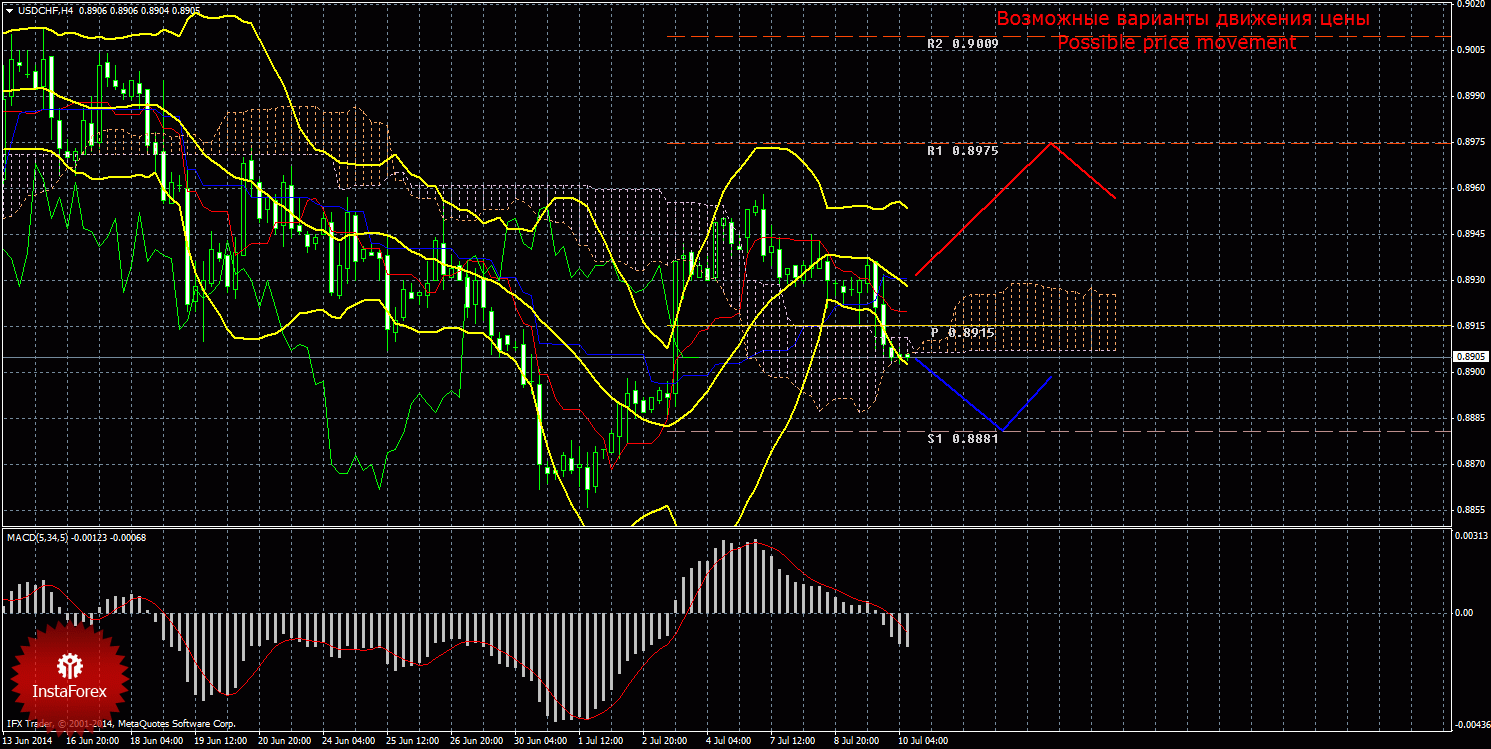The height and width of the screenshot is (749, 1491).
Task: Click the '10 Jul 04:00' time axis label
Action: point(923,741)
